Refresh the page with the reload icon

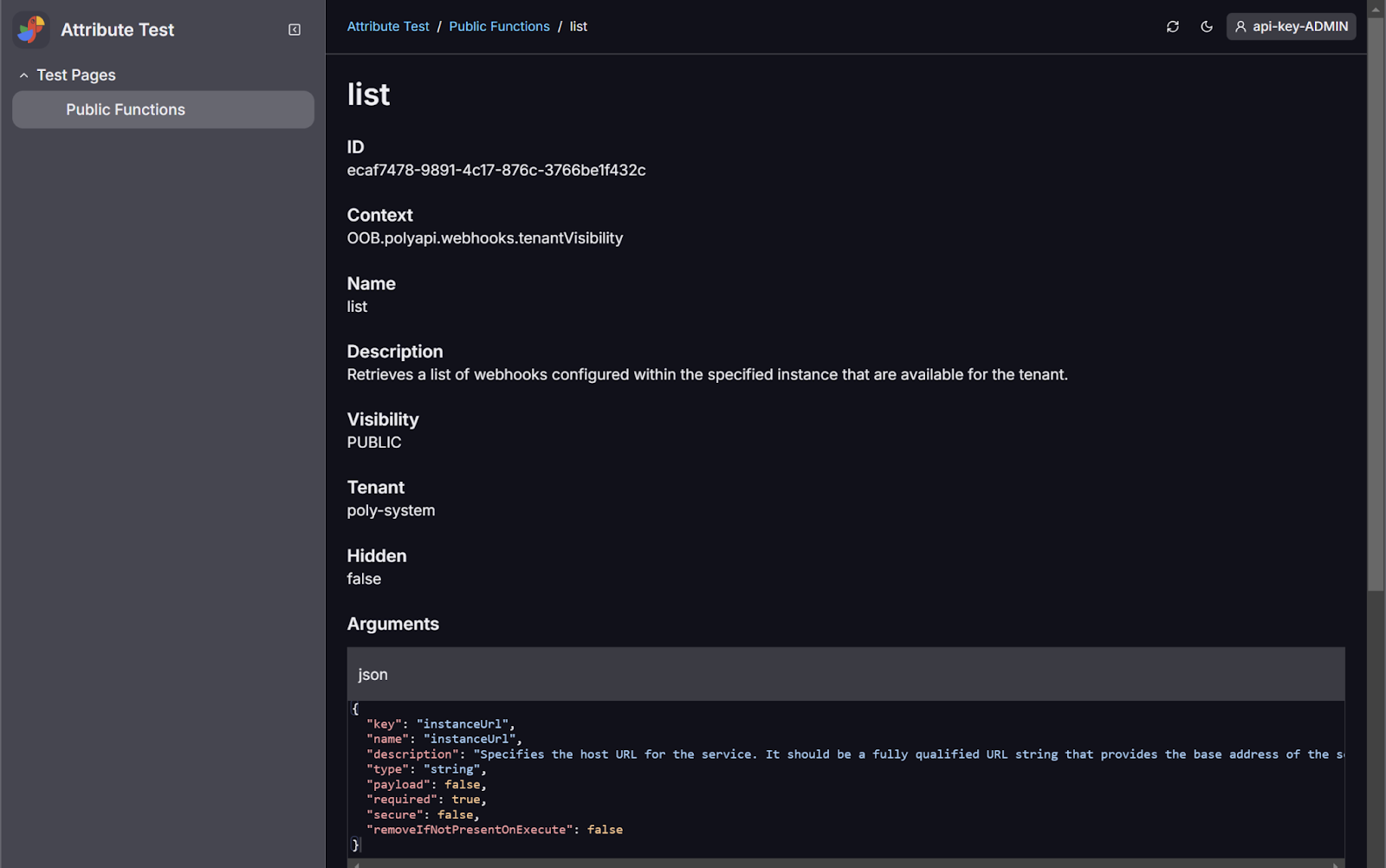[x=1173, y=27]
